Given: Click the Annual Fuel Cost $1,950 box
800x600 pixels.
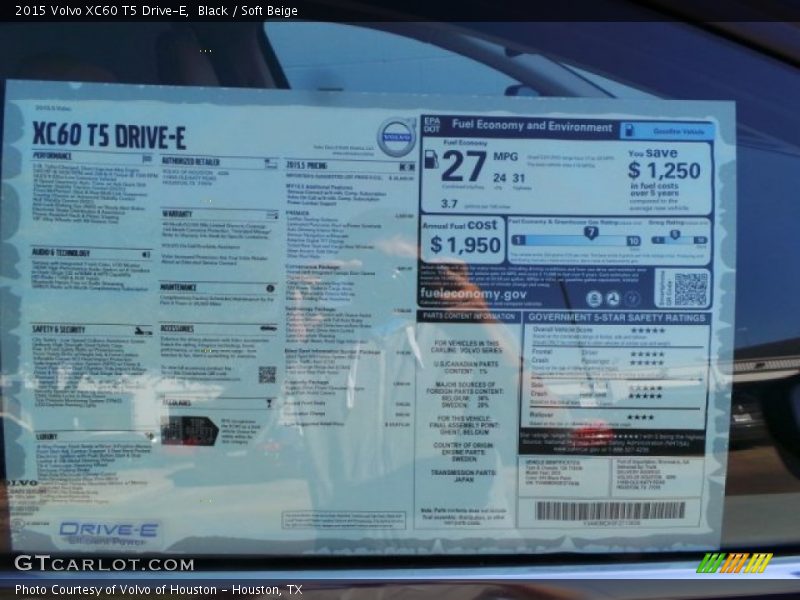Looking at the screenshot, I should click(x=463, y=238).
